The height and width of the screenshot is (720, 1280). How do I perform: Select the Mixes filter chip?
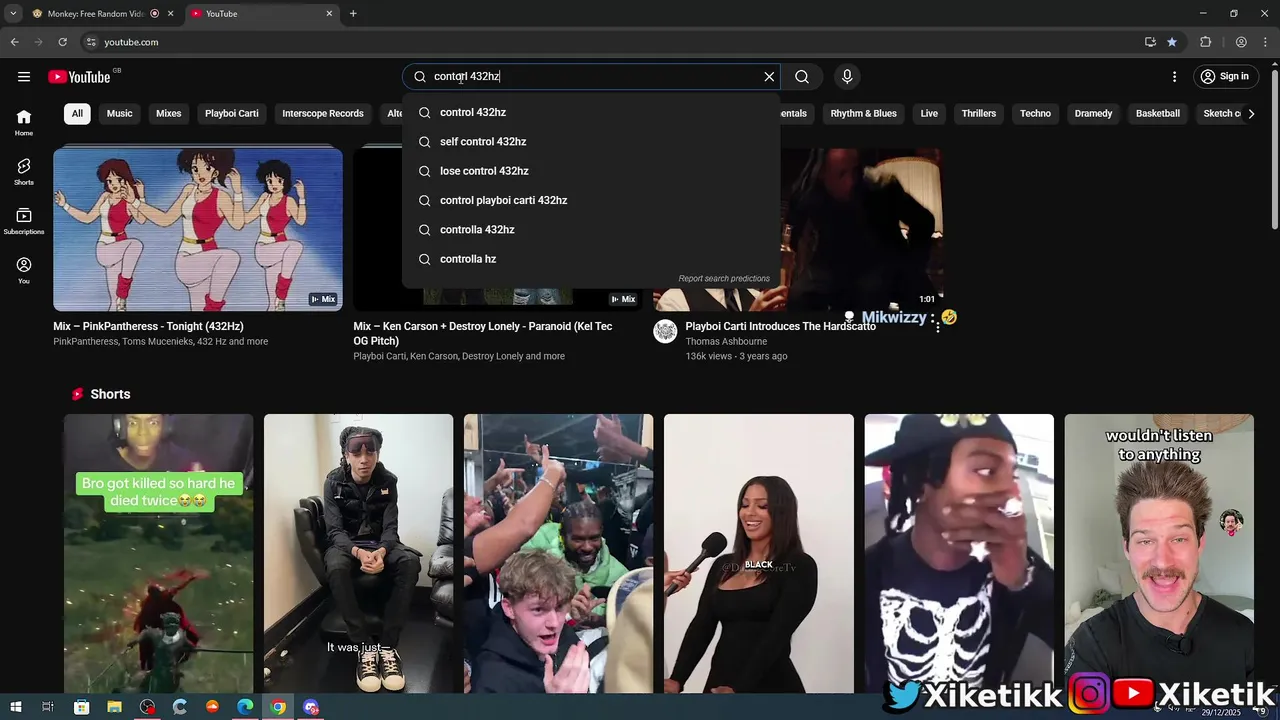coord(169,113)
